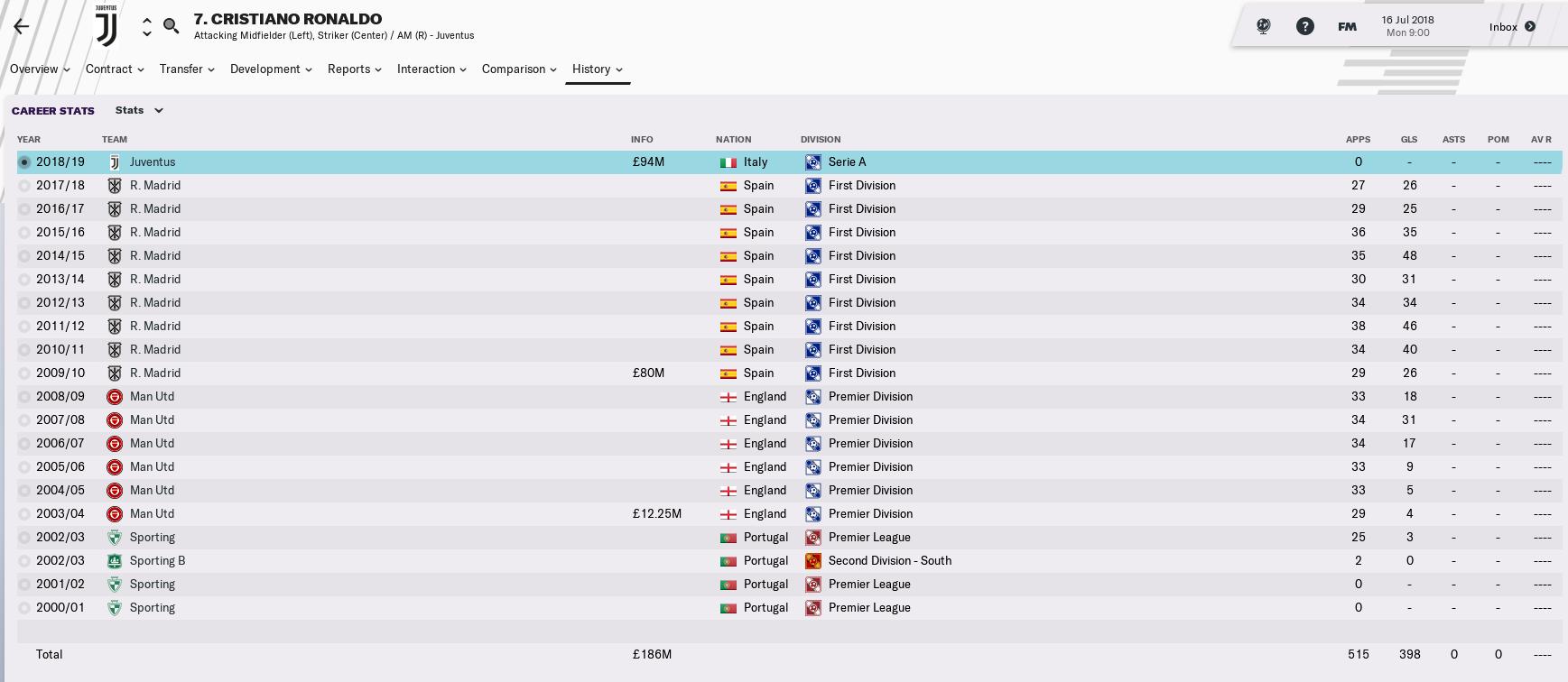
Task: Expand the Stats dropdown
Action: (139, 110)
